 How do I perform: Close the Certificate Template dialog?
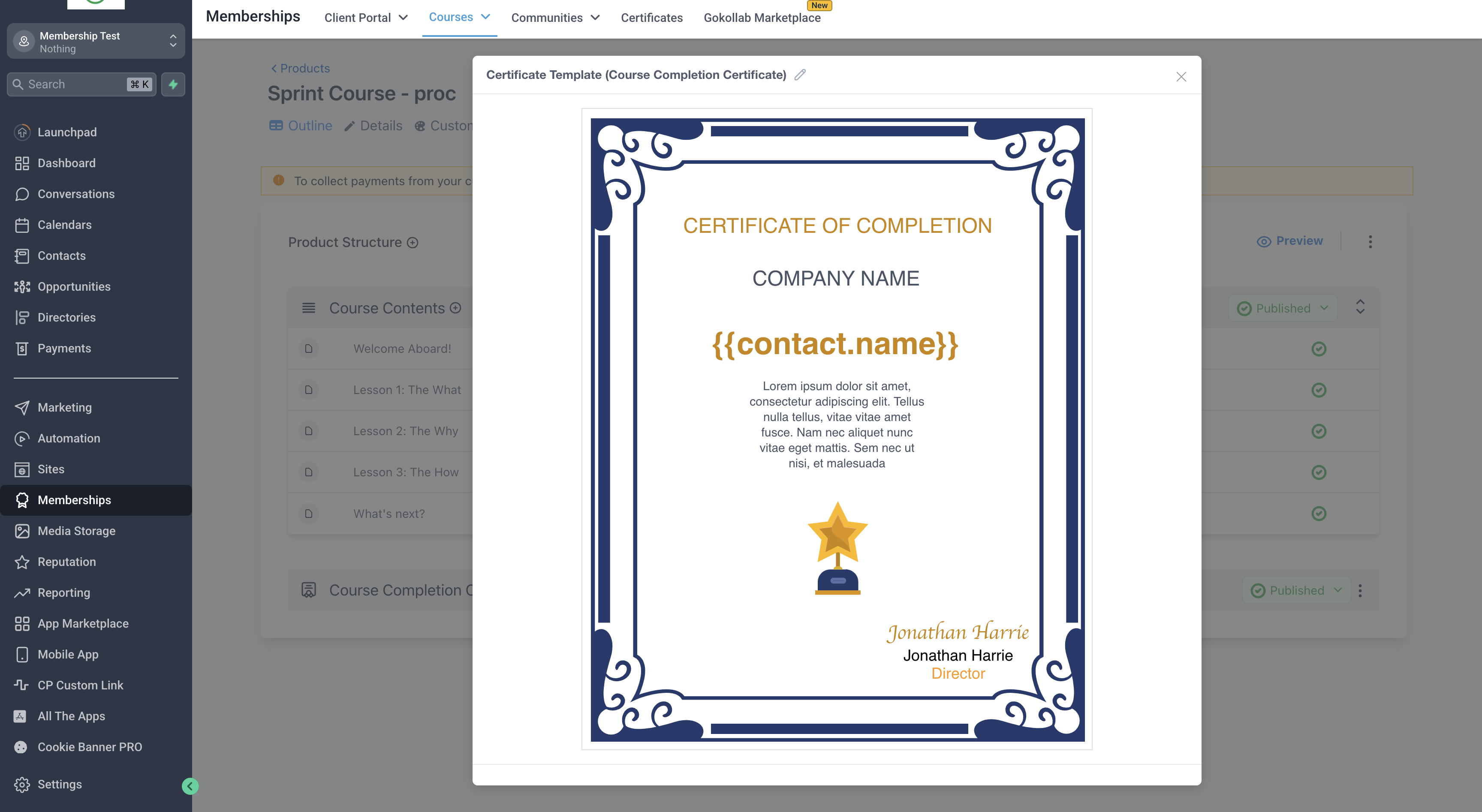(x=1181, y=76)
